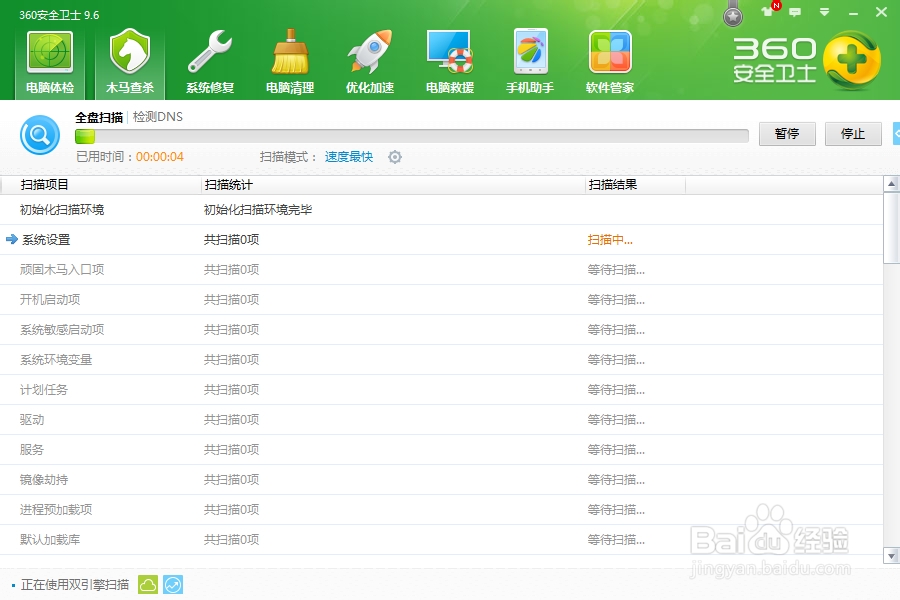This screenshot has height=600, width=900.
Task: Open the 电脑体检 module
Action: (x=50, y=63)
